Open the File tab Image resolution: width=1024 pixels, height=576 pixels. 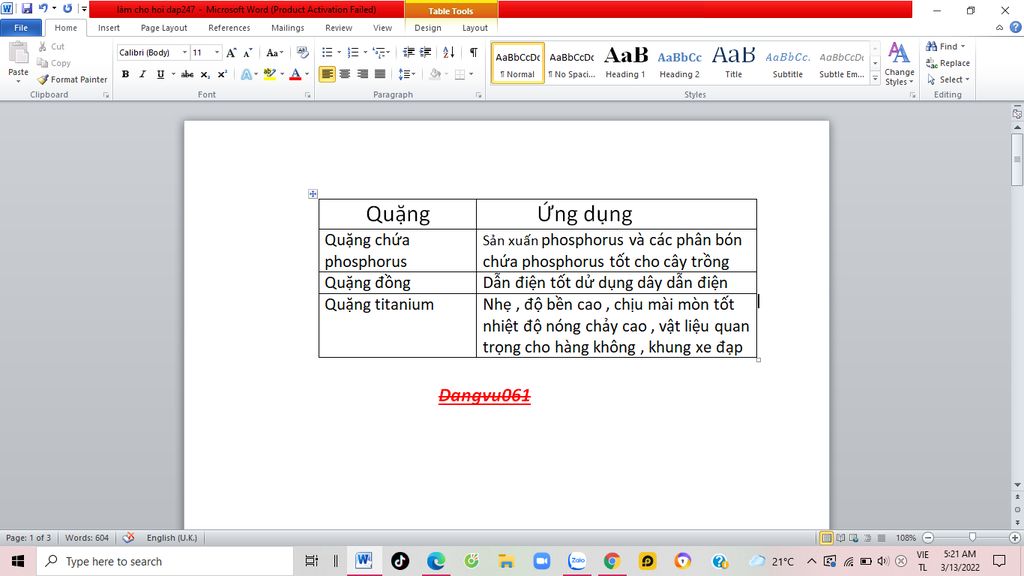[x=21, y=28]
